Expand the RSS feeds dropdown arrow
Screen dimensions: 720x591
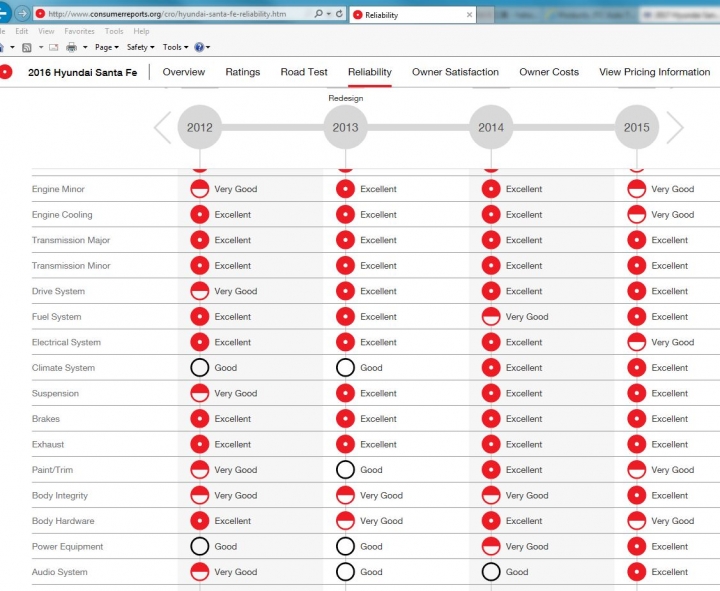point(41,47)
